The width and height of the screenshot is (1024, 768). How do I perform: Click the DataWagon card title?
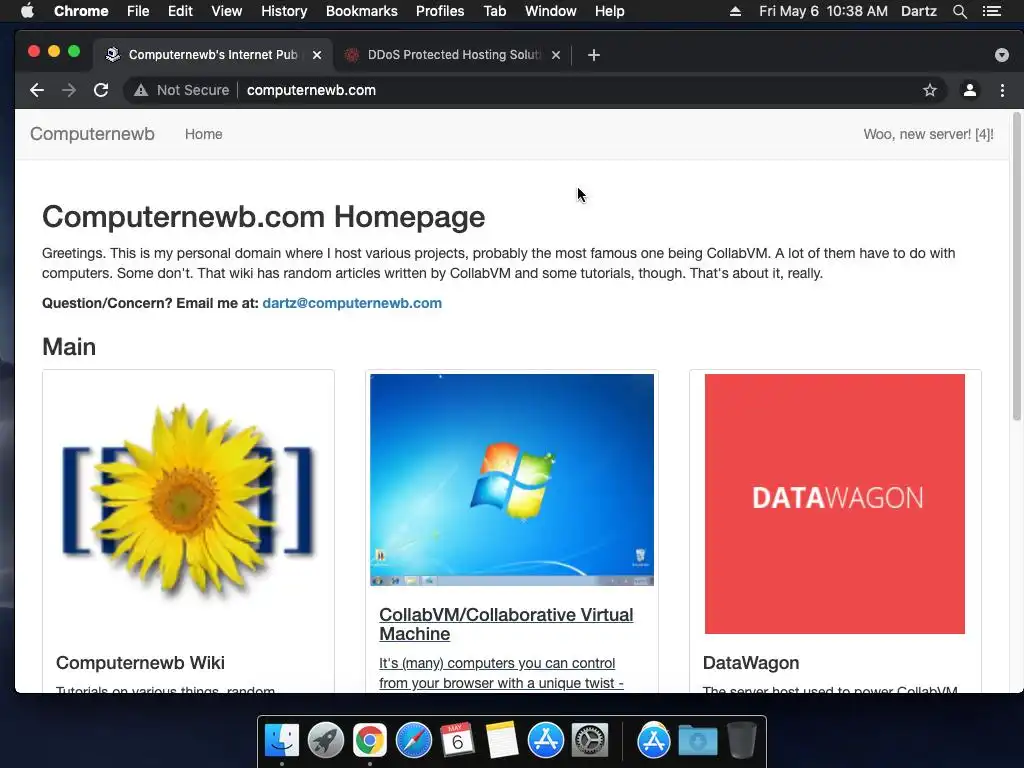(751, 663)
